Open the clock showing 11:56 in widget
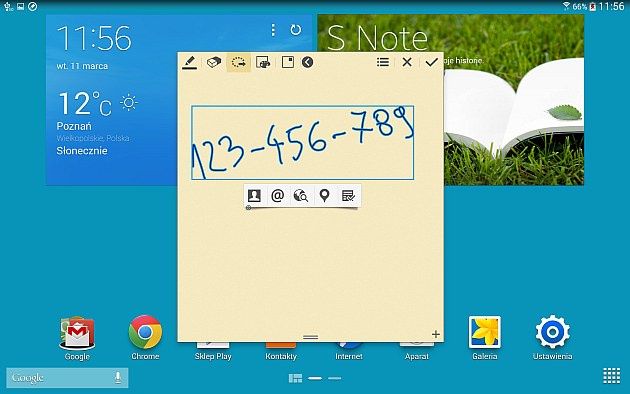This screenshot has width=630, height=394. click(94, 39)
